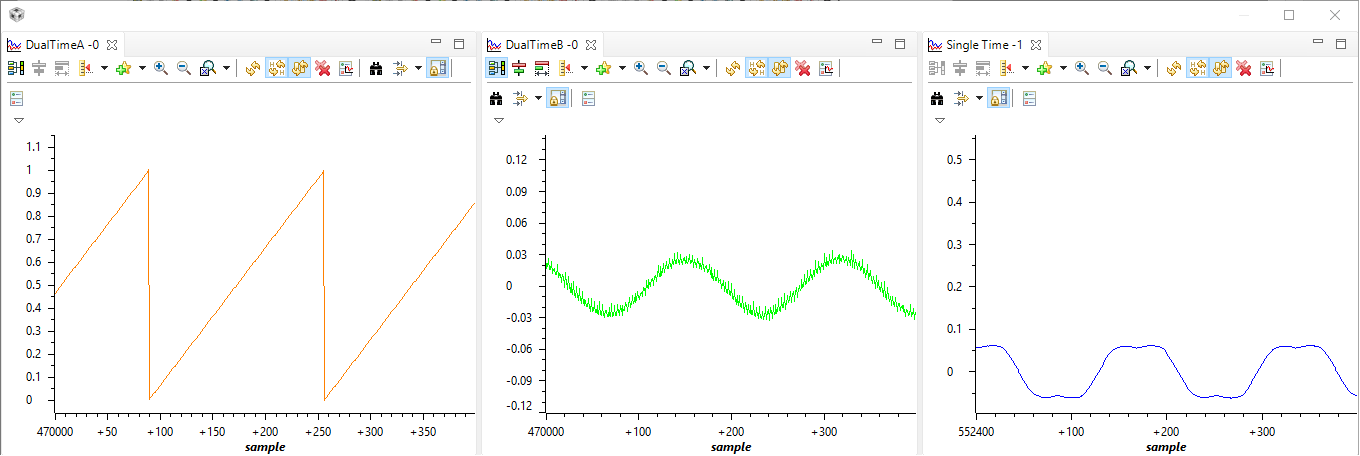Image resolution: width=1360 pixels, height=456 pixels.
Task: Open graph properties icon in DualTimeB toolbar
Action: [x=826, y=68]
